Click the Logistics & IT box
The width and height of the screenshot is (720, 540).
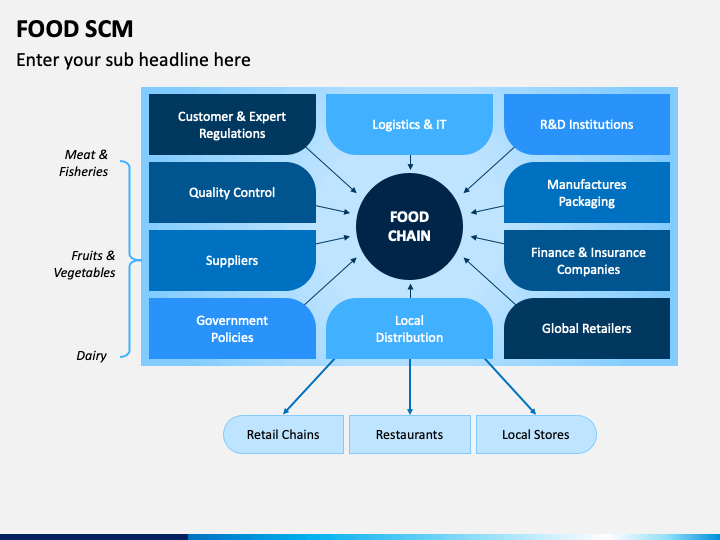tap(409, 124)
